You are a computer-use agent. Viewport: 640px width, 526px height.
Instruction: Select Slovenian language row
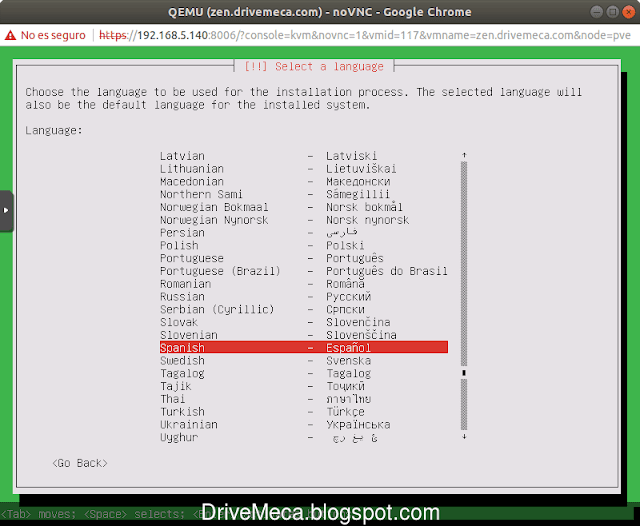pos(304,335)
